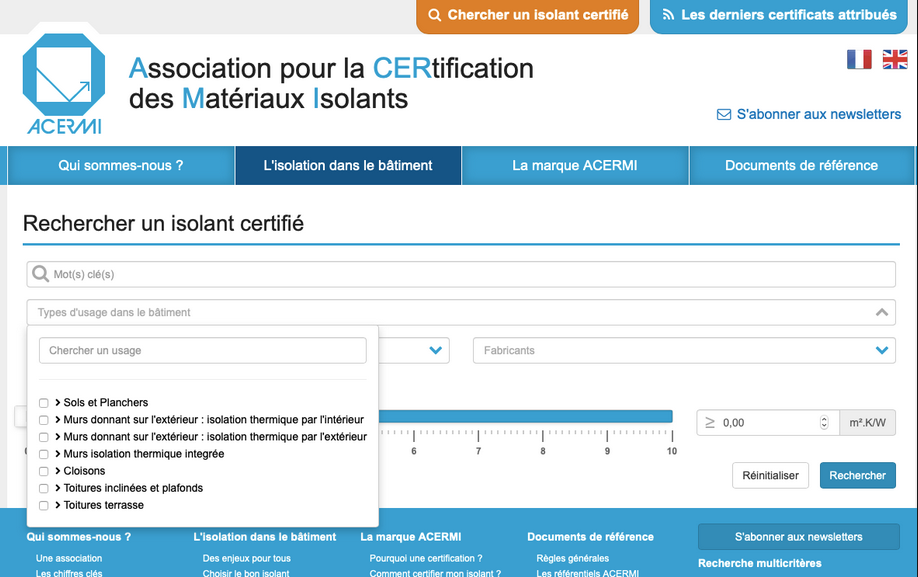Open footer link Règles générales
Viewport: 918px width, 577px height.
(x=573, y=558)
